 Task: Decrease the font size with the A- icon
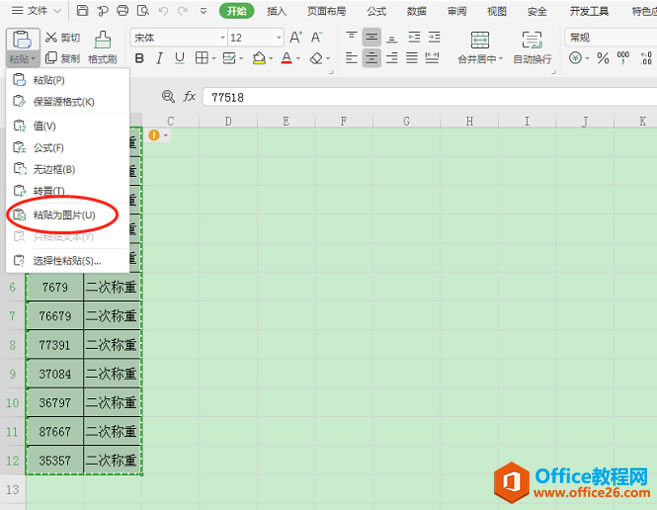pyautogui.click(x=316, y=37)
